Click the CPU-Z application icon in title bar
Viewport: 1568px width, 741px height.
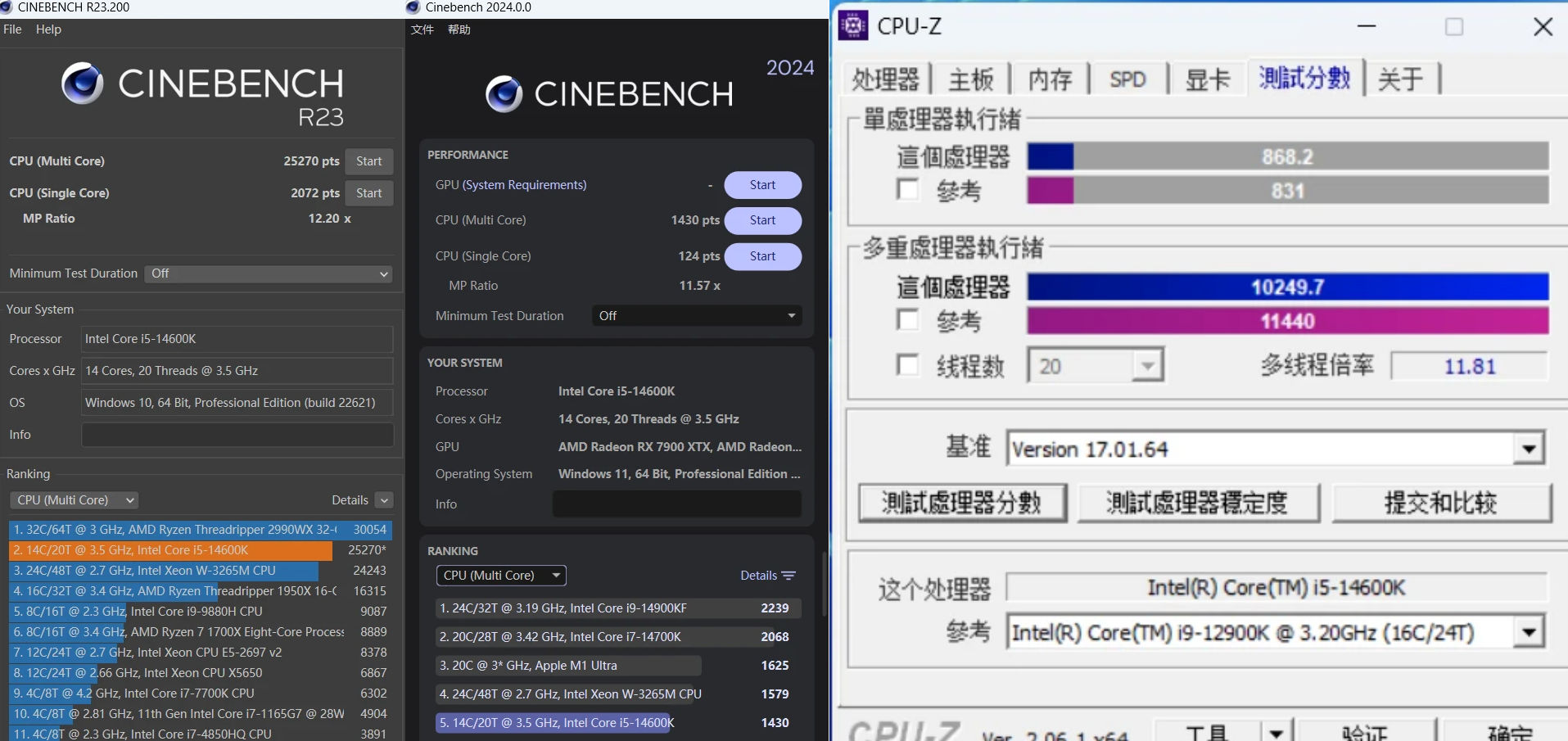click(853, 26)
